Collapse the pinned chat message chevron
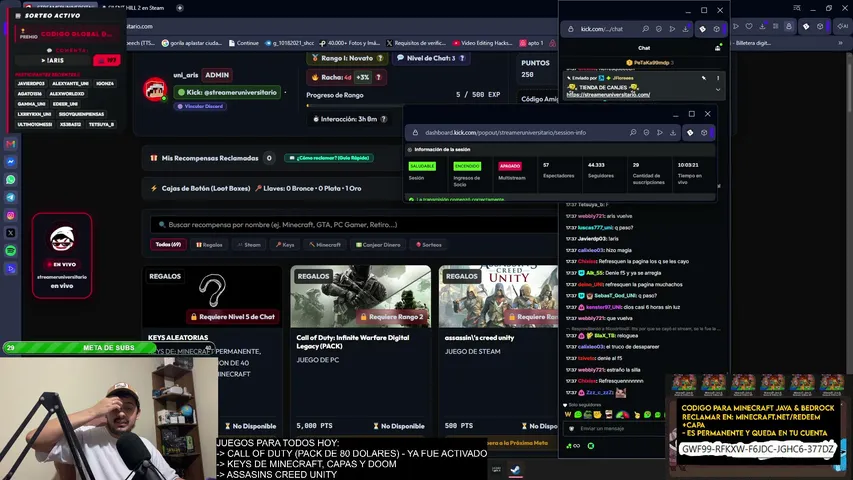The image size is (853, 480). tap(718, 90)
